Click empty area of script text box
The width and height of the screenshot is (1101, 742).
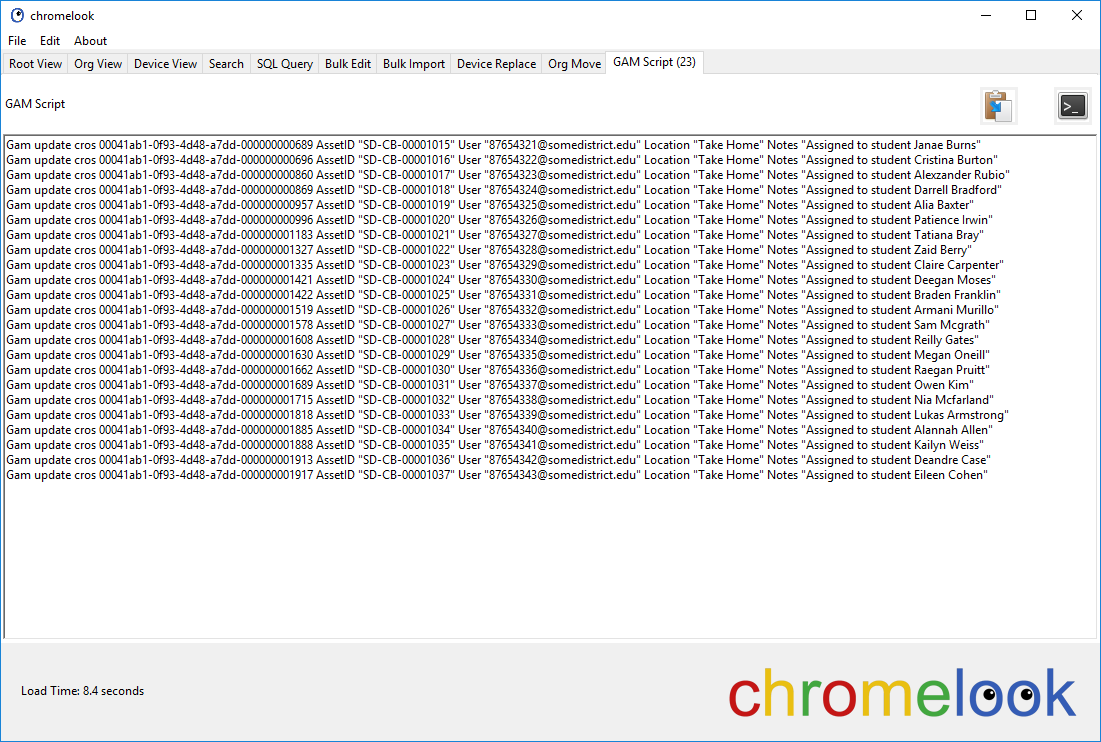pos(550,562)
